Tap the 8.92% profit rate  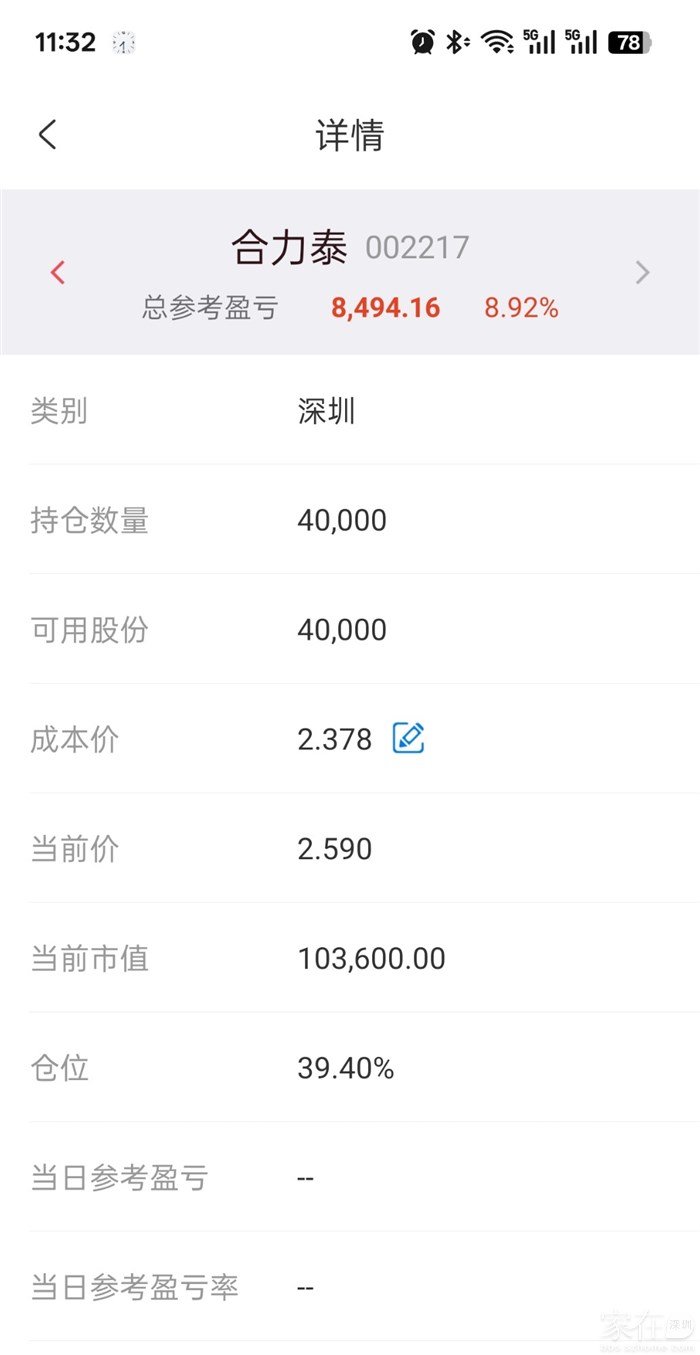tap(521, 308)
